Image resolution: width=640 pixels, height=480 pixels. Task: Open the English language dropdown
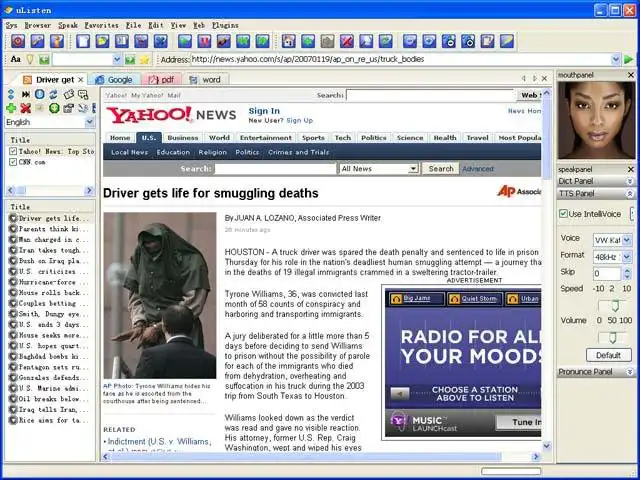pyautogui.click(x=90, y=122)
